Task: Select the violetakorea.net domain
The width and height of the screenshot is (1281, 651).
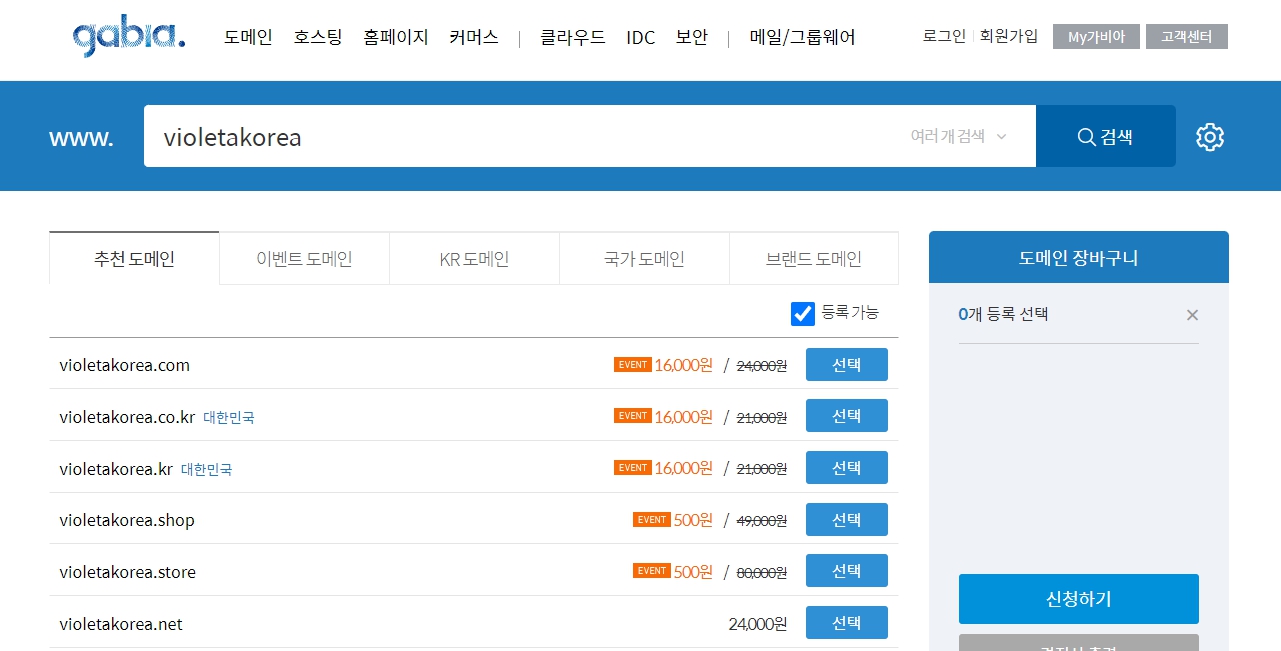Action: coord(847,623)
